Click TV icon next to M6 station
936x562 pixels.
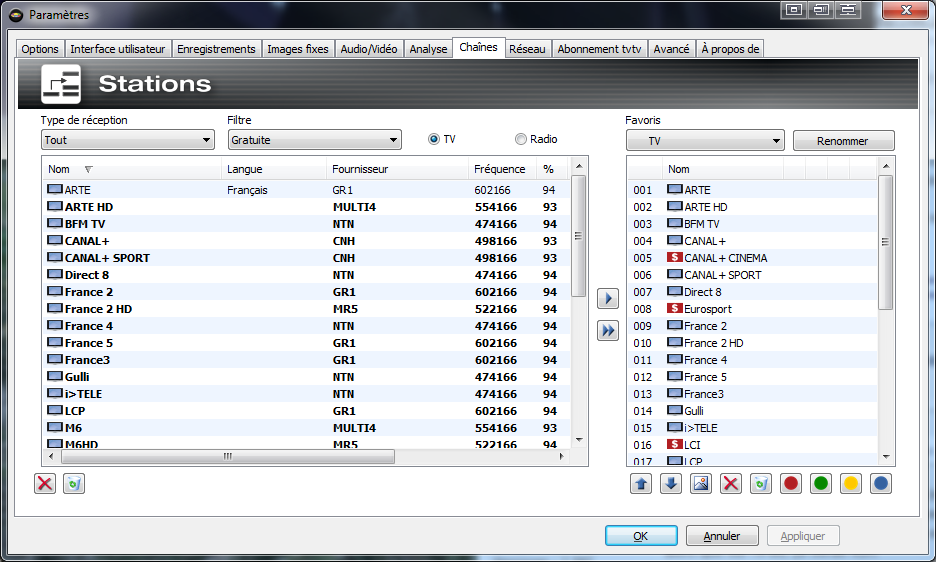(55, 428)
